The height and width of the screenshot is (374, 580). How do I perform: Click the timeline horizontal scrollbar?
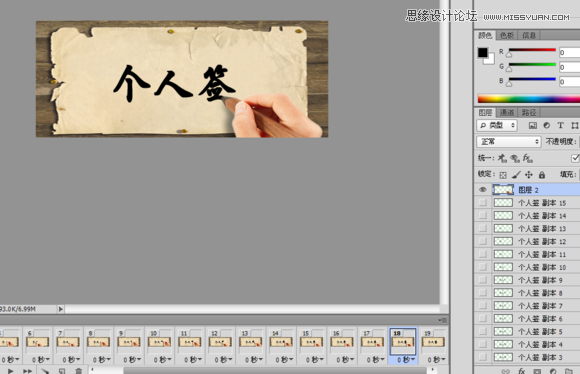(x=274, y=370)
